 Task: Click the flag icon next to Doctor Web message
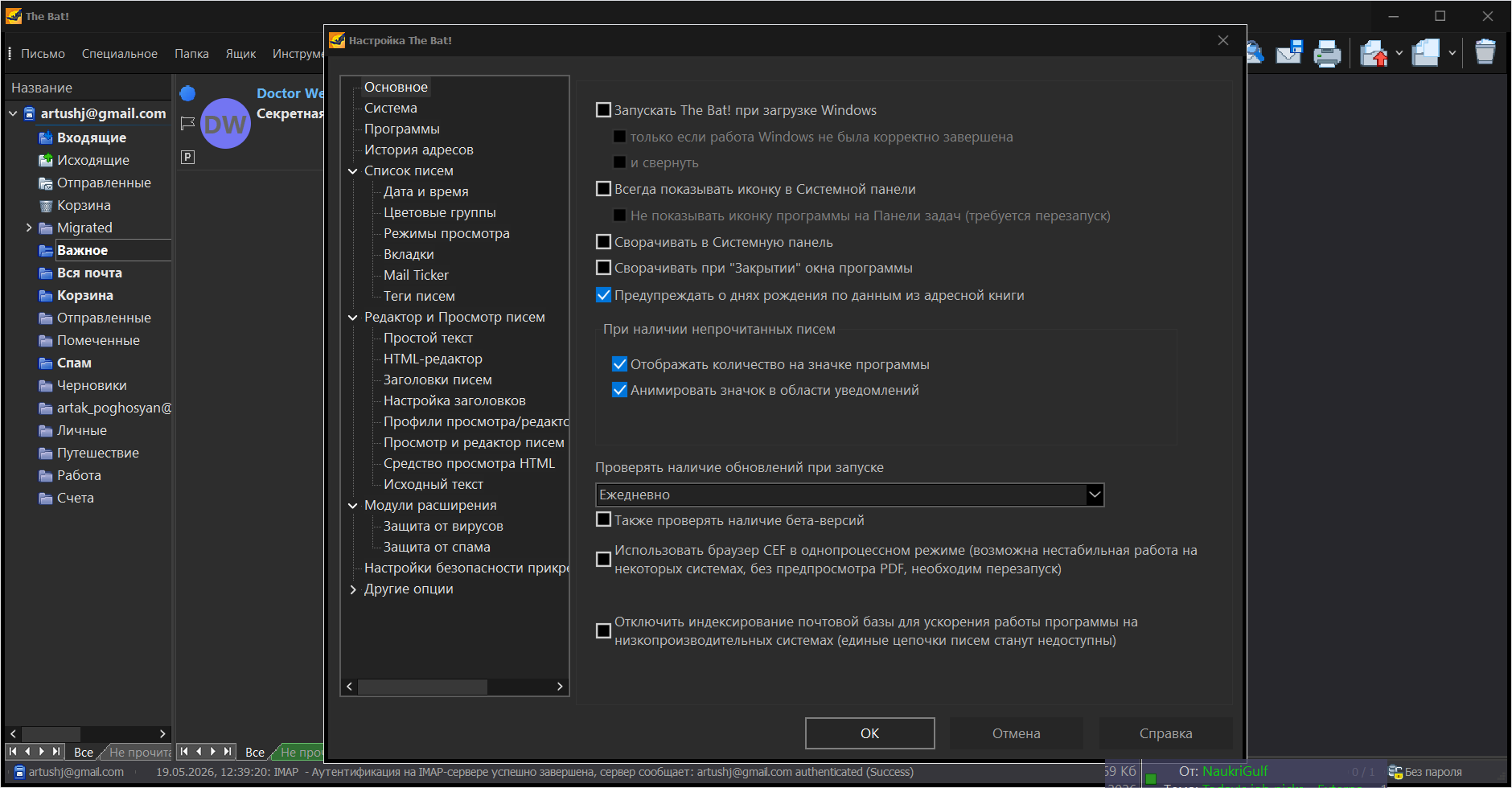[187, 123]
